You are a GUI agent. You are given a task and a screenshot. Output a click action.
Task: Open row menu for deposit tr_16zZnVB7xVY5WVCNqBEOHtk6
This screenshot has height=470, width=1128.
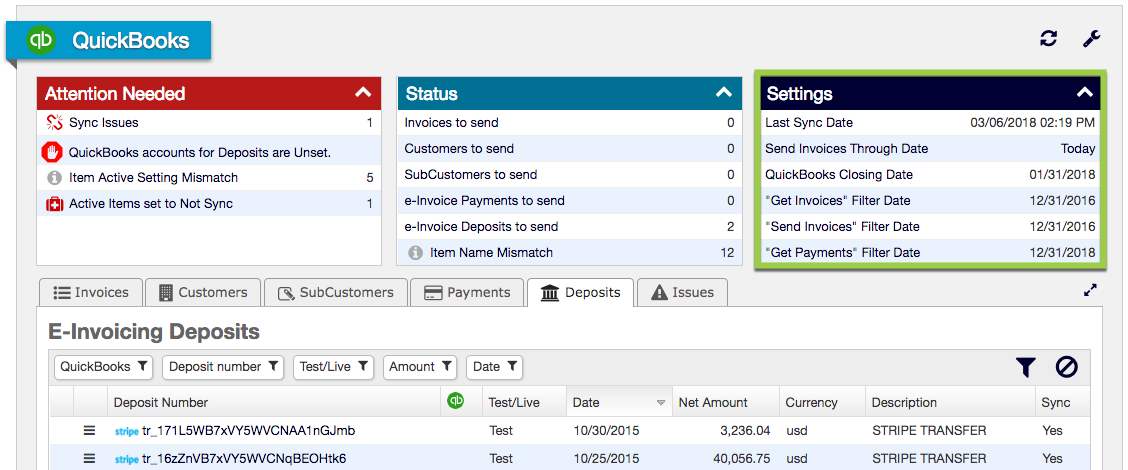pos(89,458)
